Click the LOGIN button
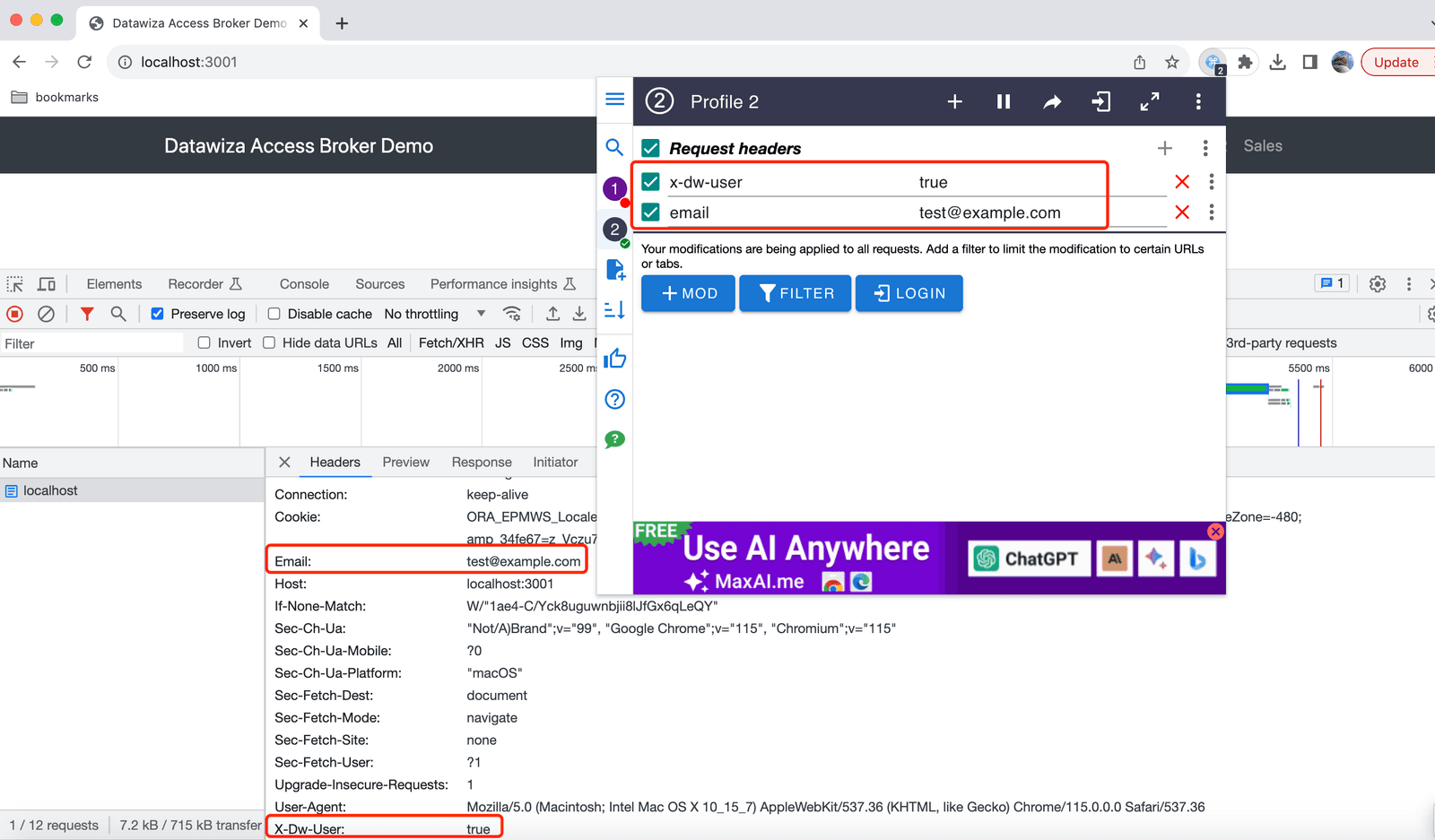This screenshot has height=840, width=1435. 909,293
